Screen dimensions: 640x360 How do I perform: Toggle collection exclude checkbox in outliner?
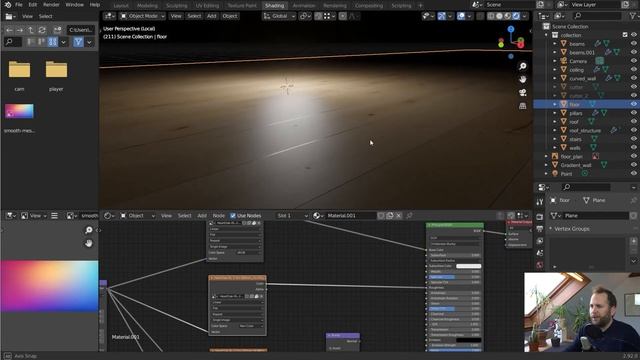[x=625, y=35]
